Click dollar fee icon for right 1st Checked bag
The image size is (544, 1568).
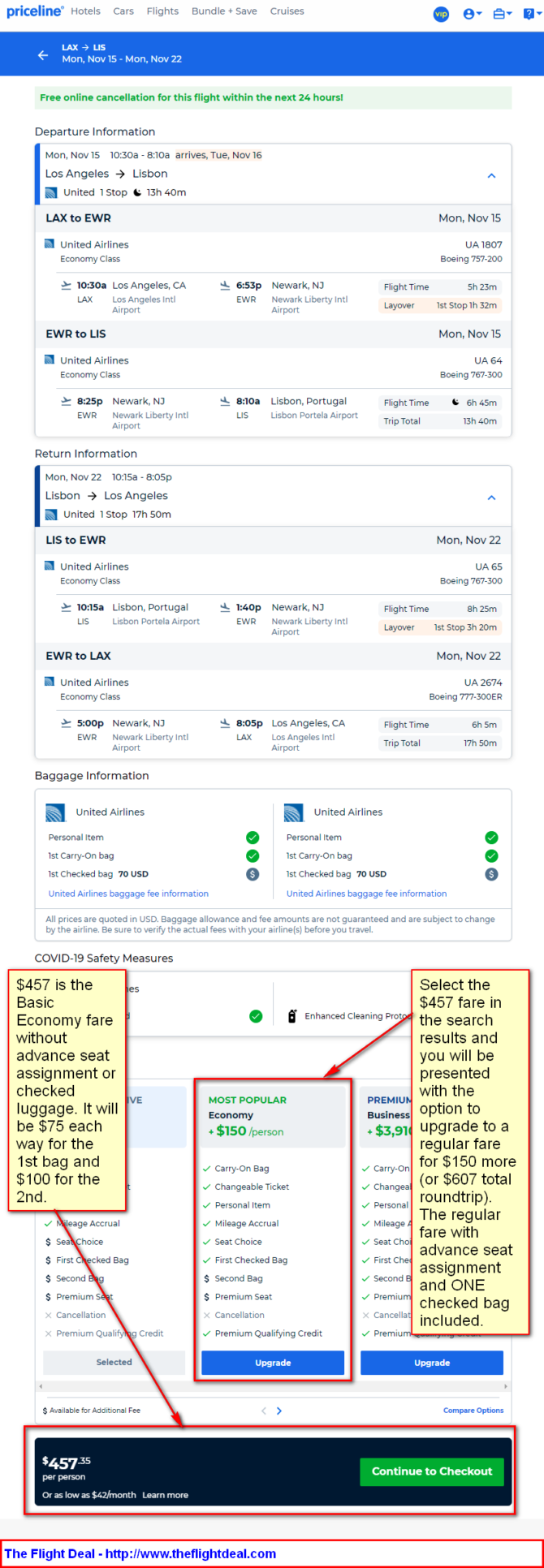coord(491,874)
